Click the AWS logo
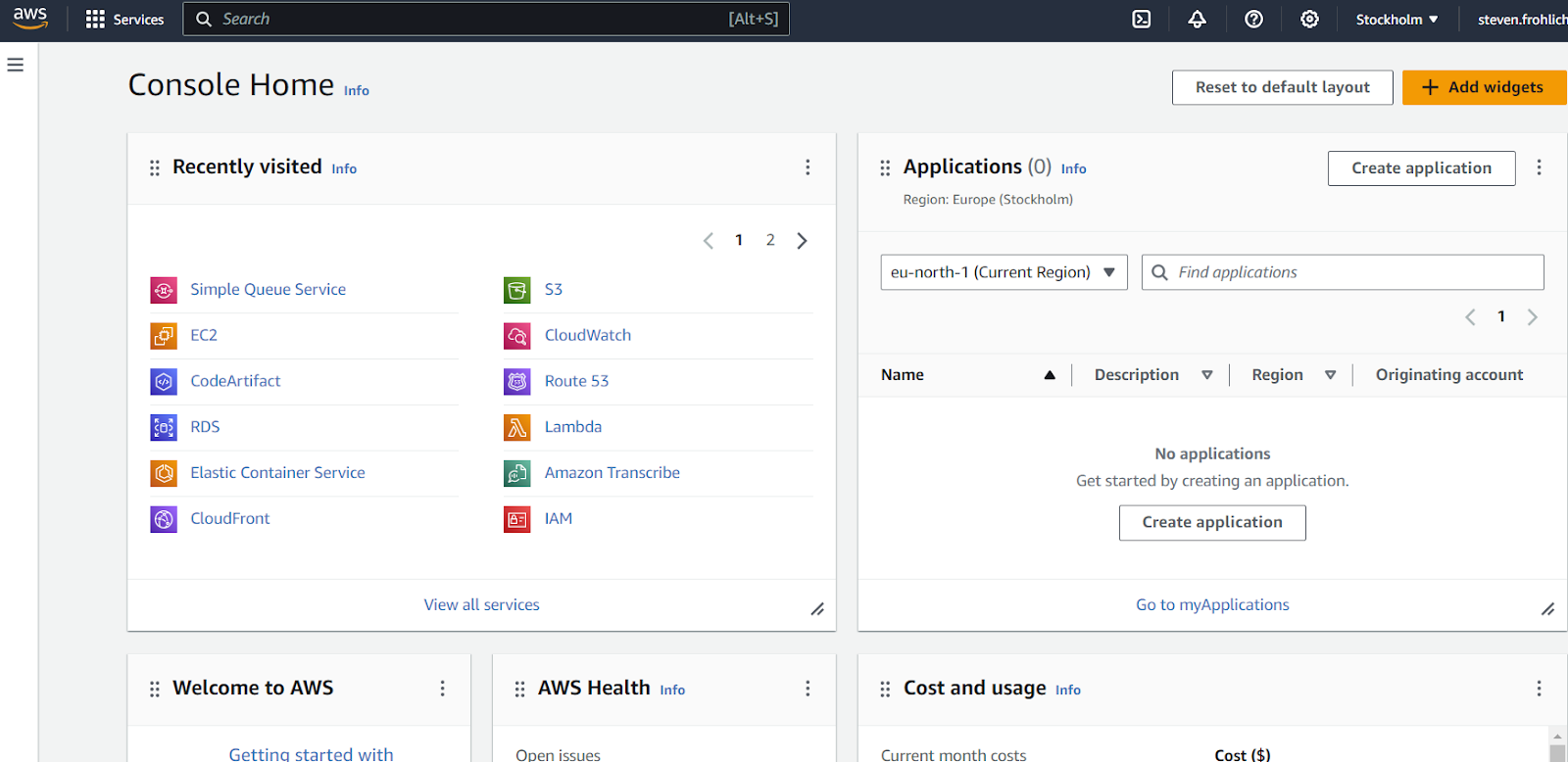The image size is (1568, 762). tap(30, 19)
